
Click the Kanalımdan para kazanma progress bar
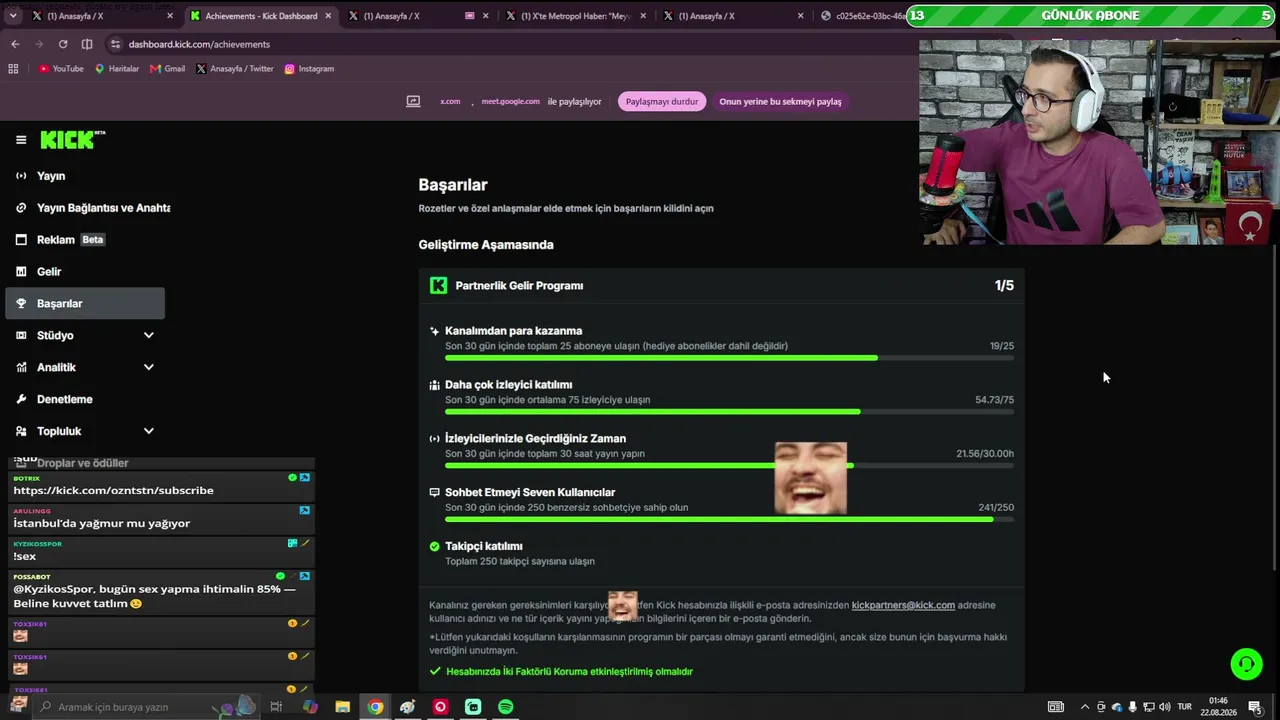pyautogui.click(x=729, y=358)
